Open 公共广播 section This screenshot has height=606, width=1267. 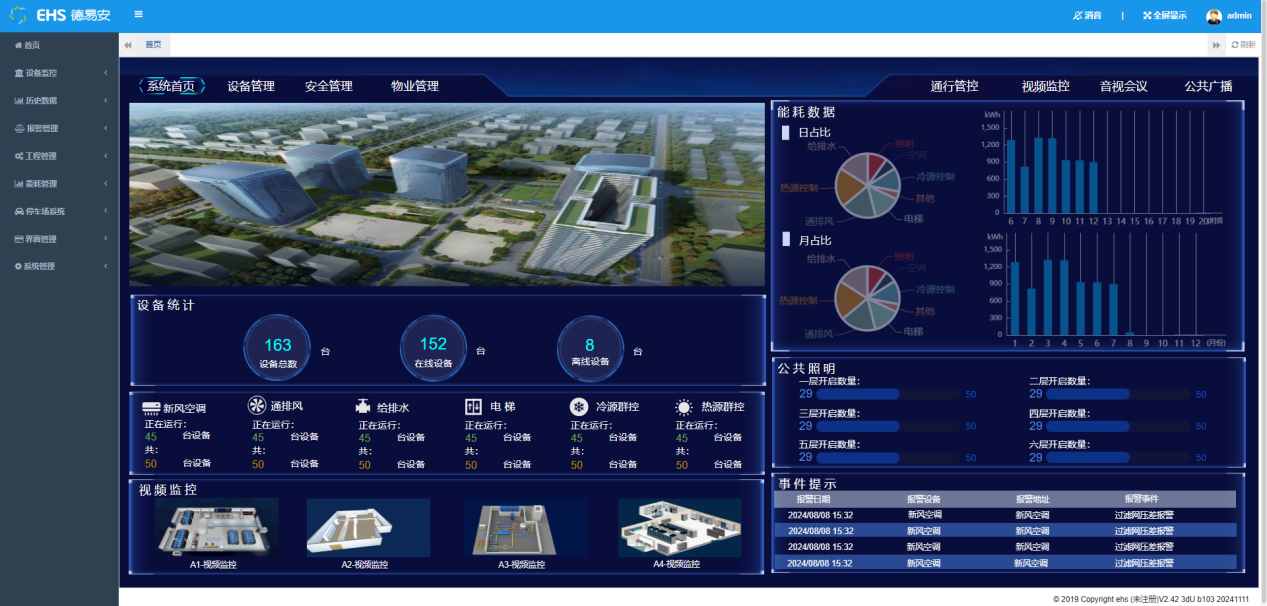(1209, 86)
